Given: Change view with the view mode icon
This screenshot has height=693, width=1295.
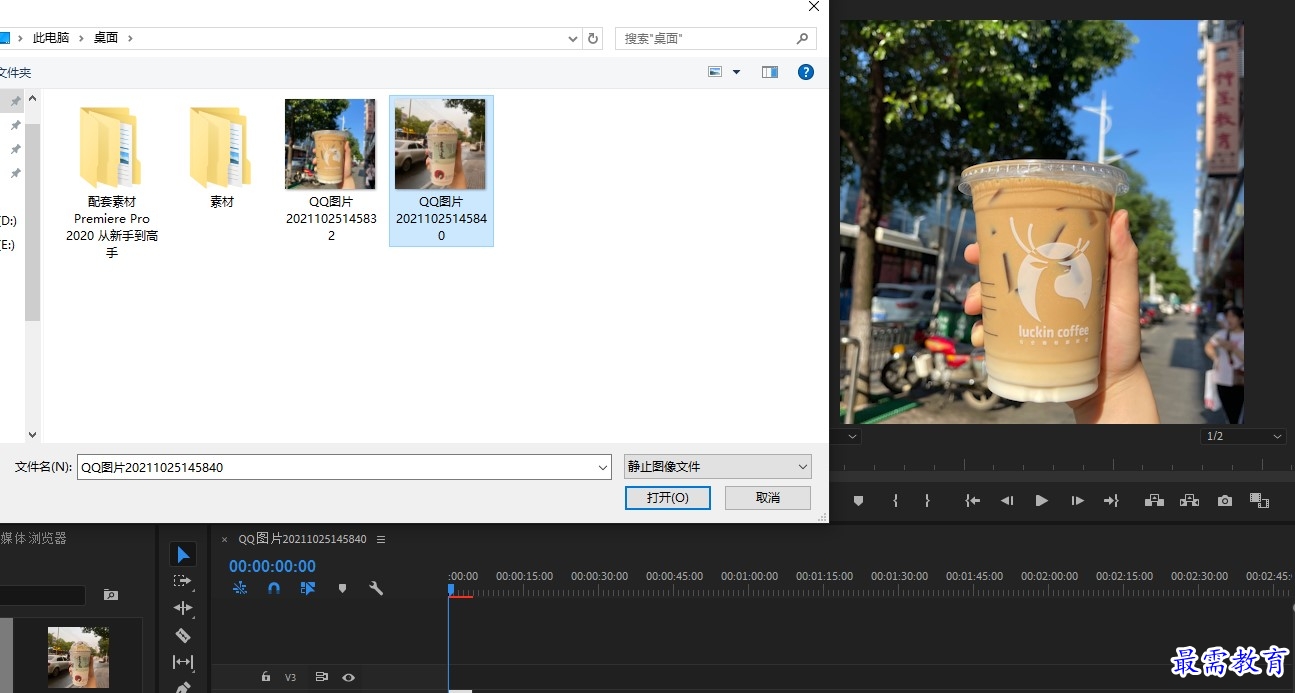Looking at the screenshot, I should [715, 72].
